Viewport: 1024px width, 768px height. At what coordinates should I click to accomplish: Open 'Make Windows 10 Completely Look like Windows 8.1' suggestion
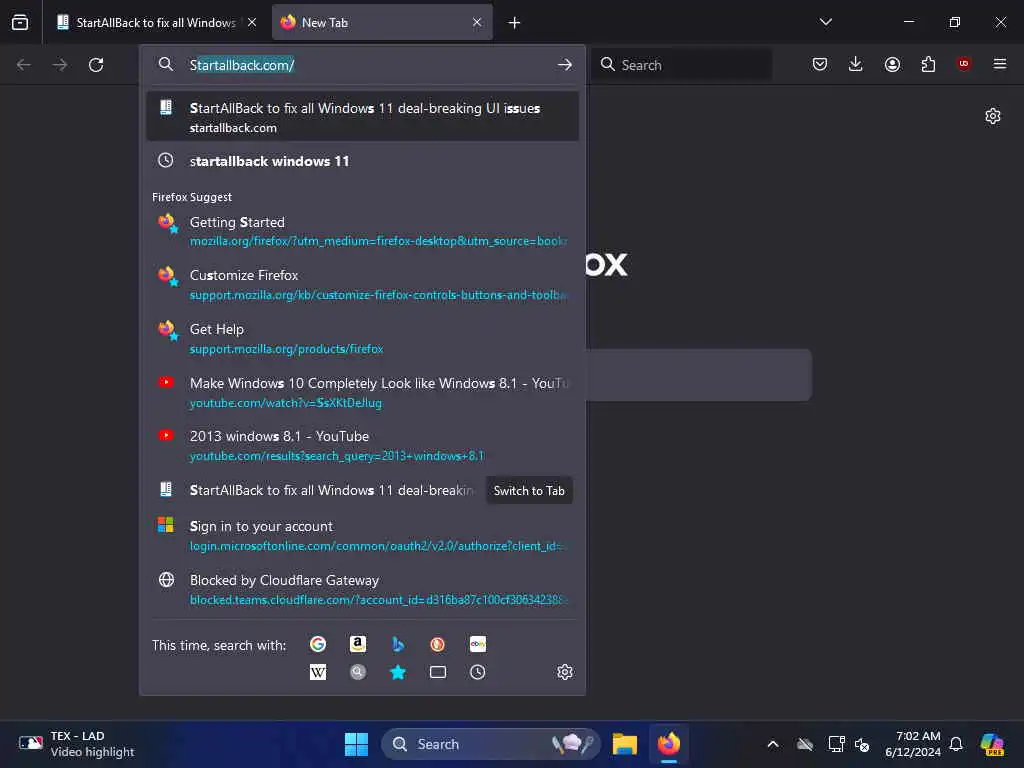362,392
